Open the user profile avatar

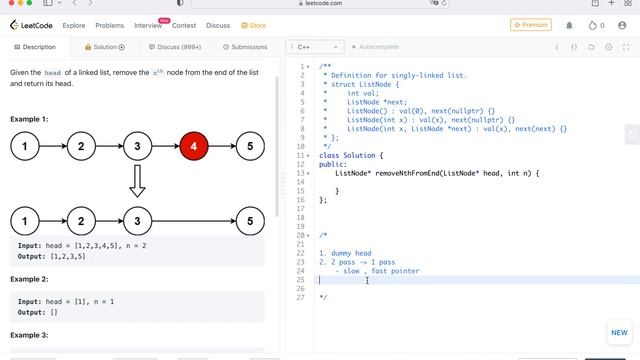622,25
